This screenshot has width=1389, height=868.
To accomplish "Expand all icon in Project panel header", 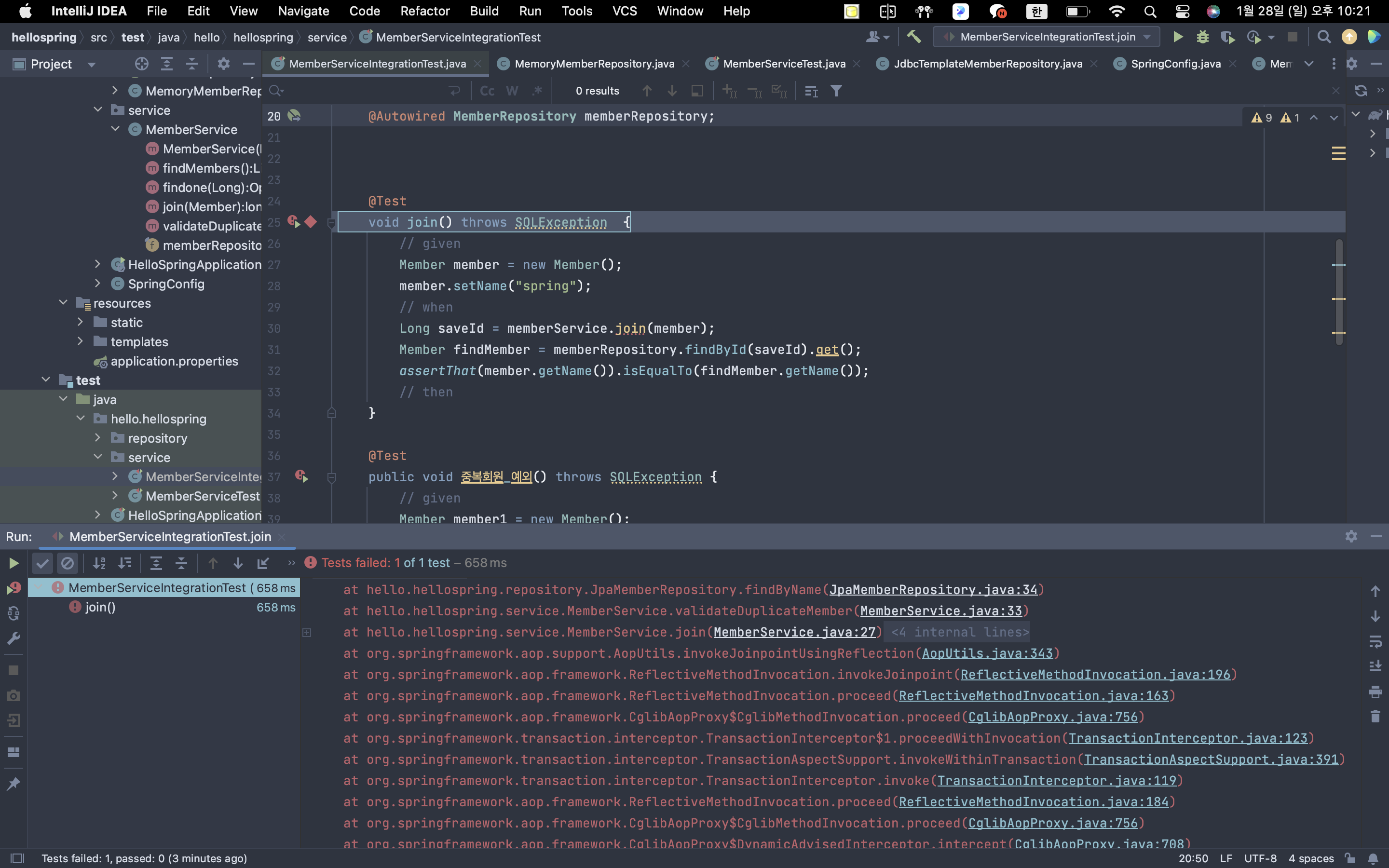I will click(166, 64).
